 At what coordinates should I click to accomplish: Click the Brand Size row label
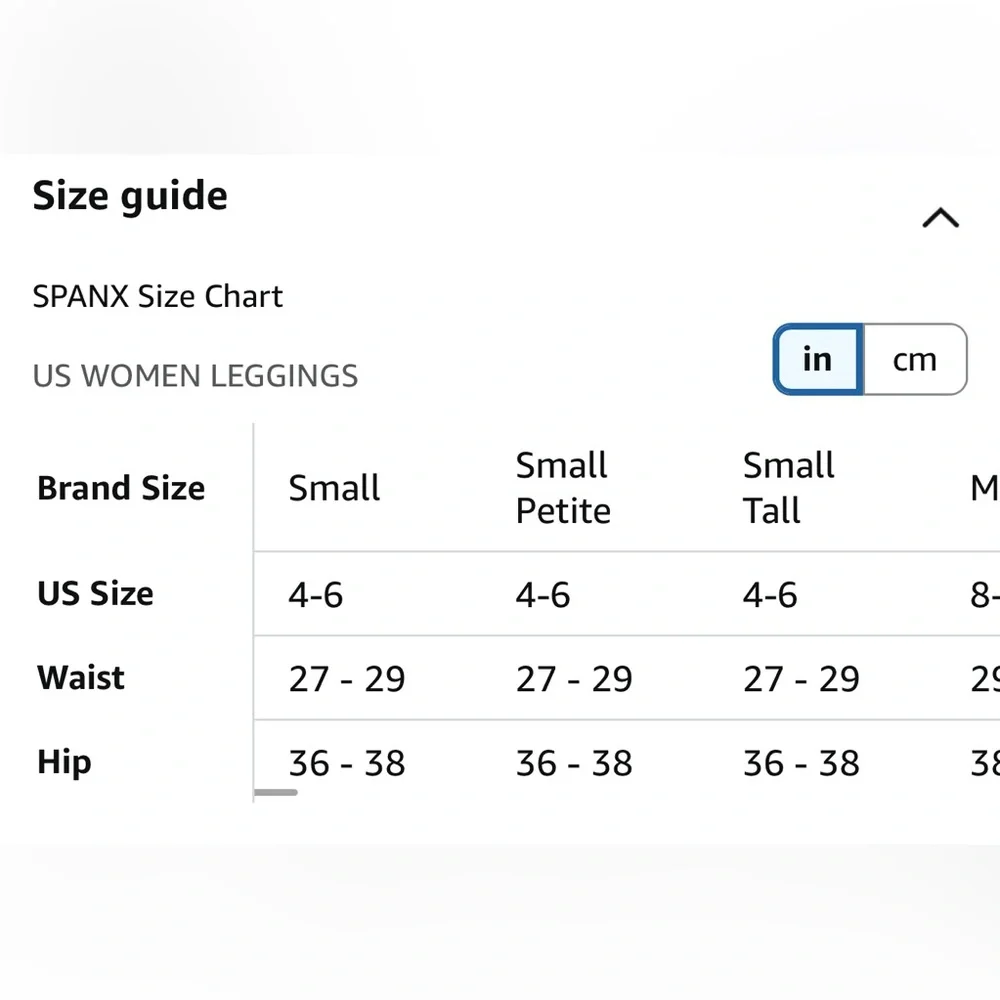[121, 488]
